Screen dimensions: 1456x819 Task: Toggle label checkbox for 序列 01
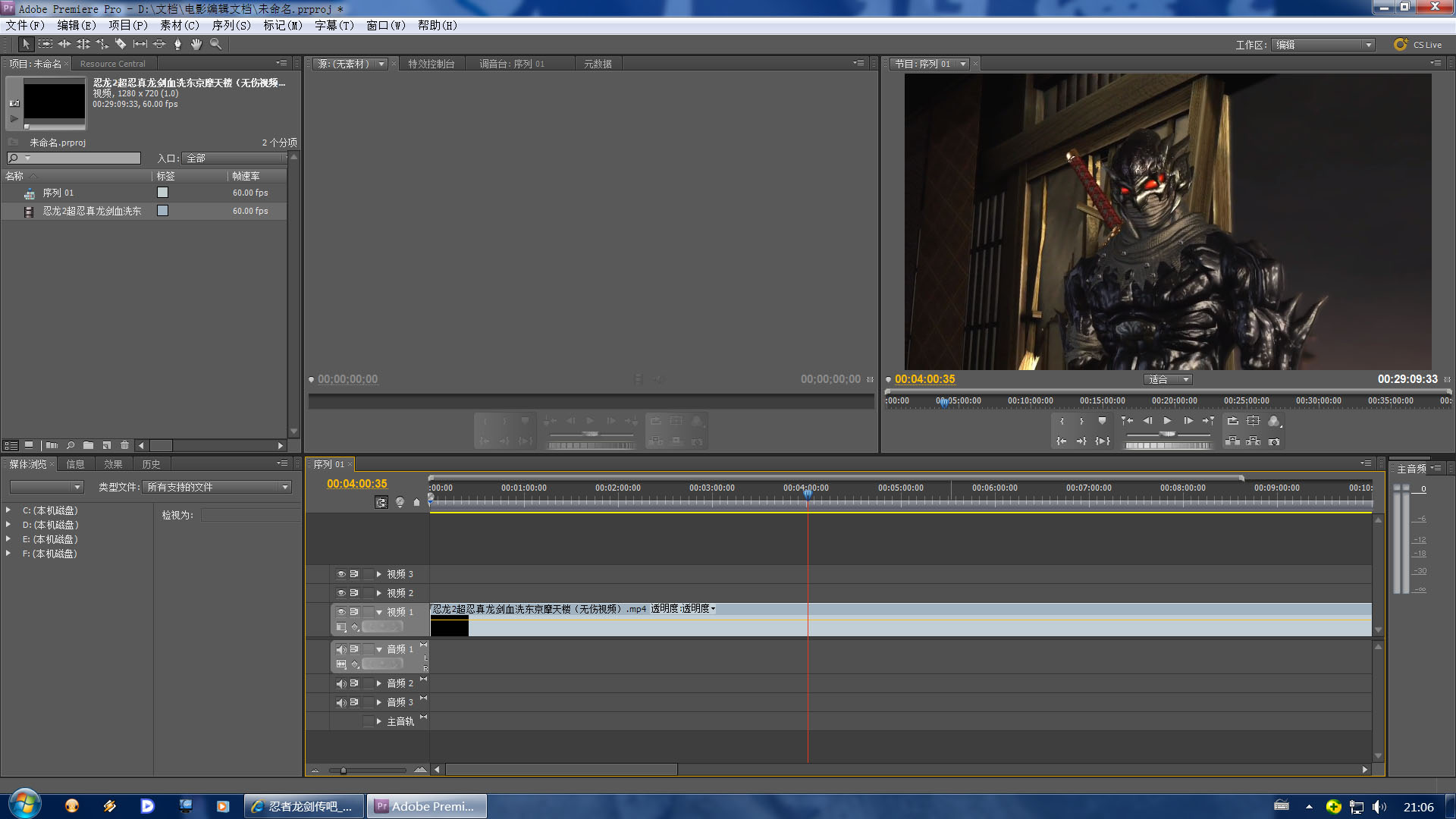click(162, 193)
